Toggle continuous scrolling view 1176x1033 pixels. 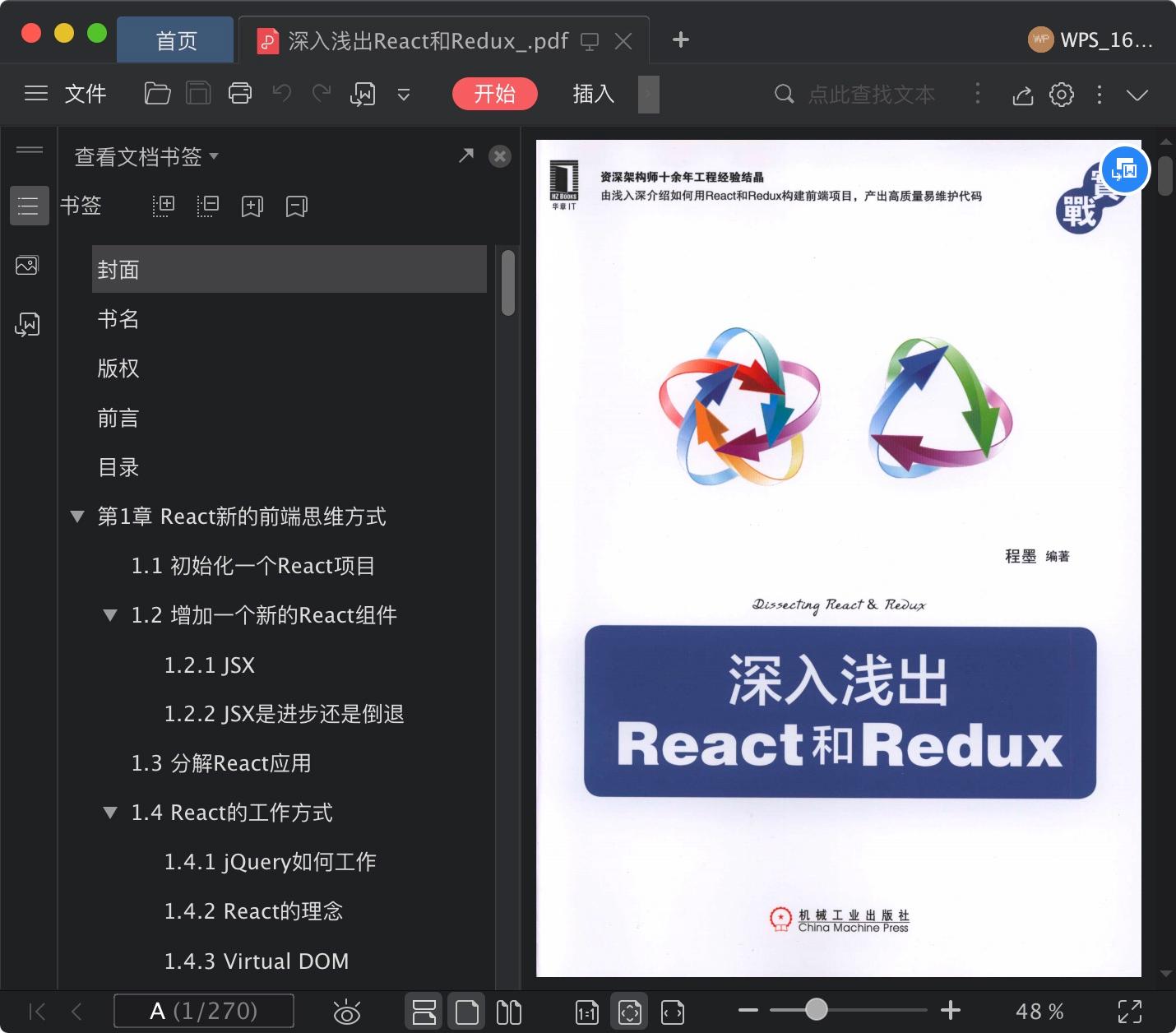tap(424, 1012)
